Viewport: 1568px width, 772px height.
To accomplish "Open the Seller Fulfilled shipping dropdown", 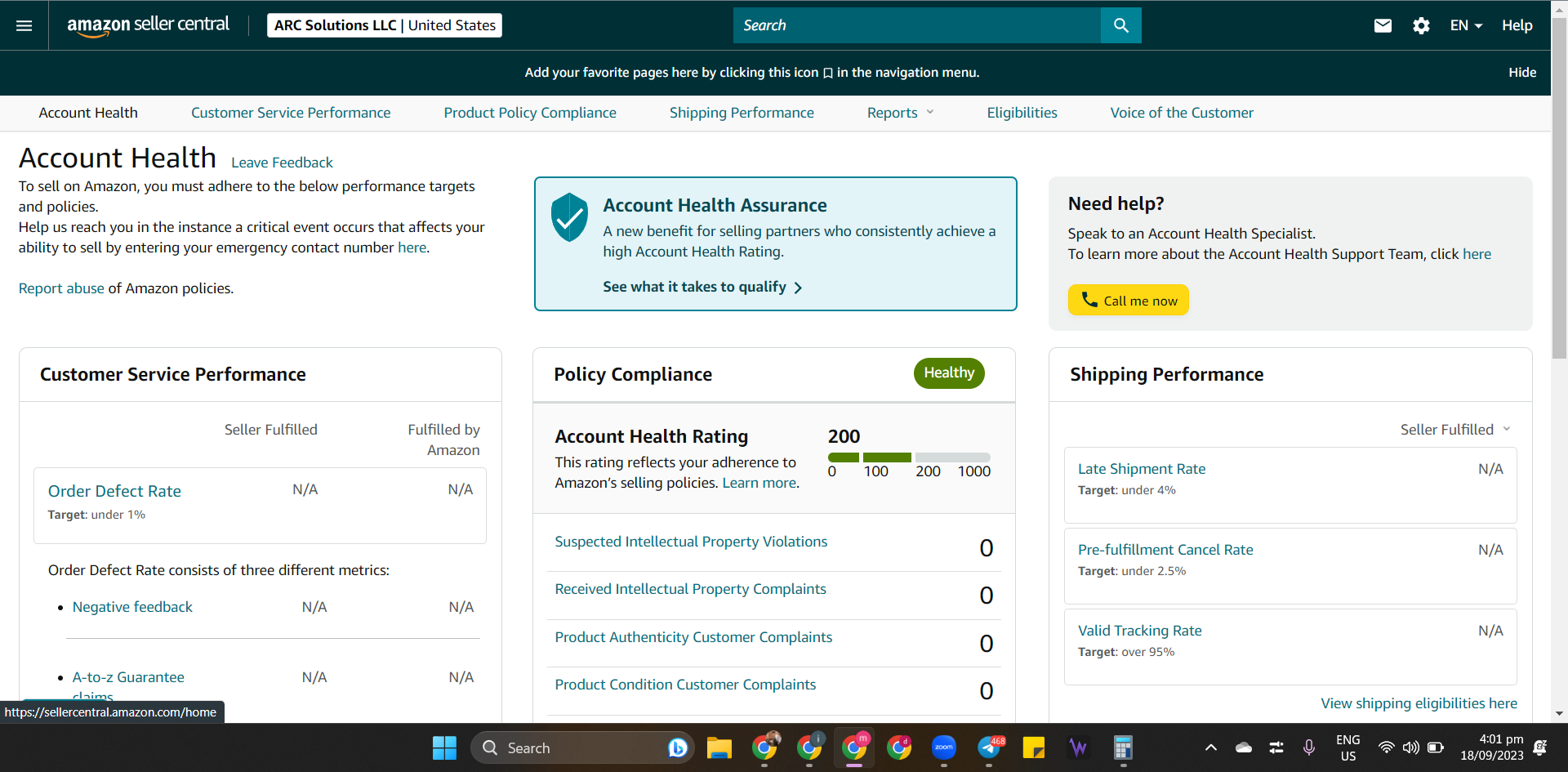I will coord(1455,430).
